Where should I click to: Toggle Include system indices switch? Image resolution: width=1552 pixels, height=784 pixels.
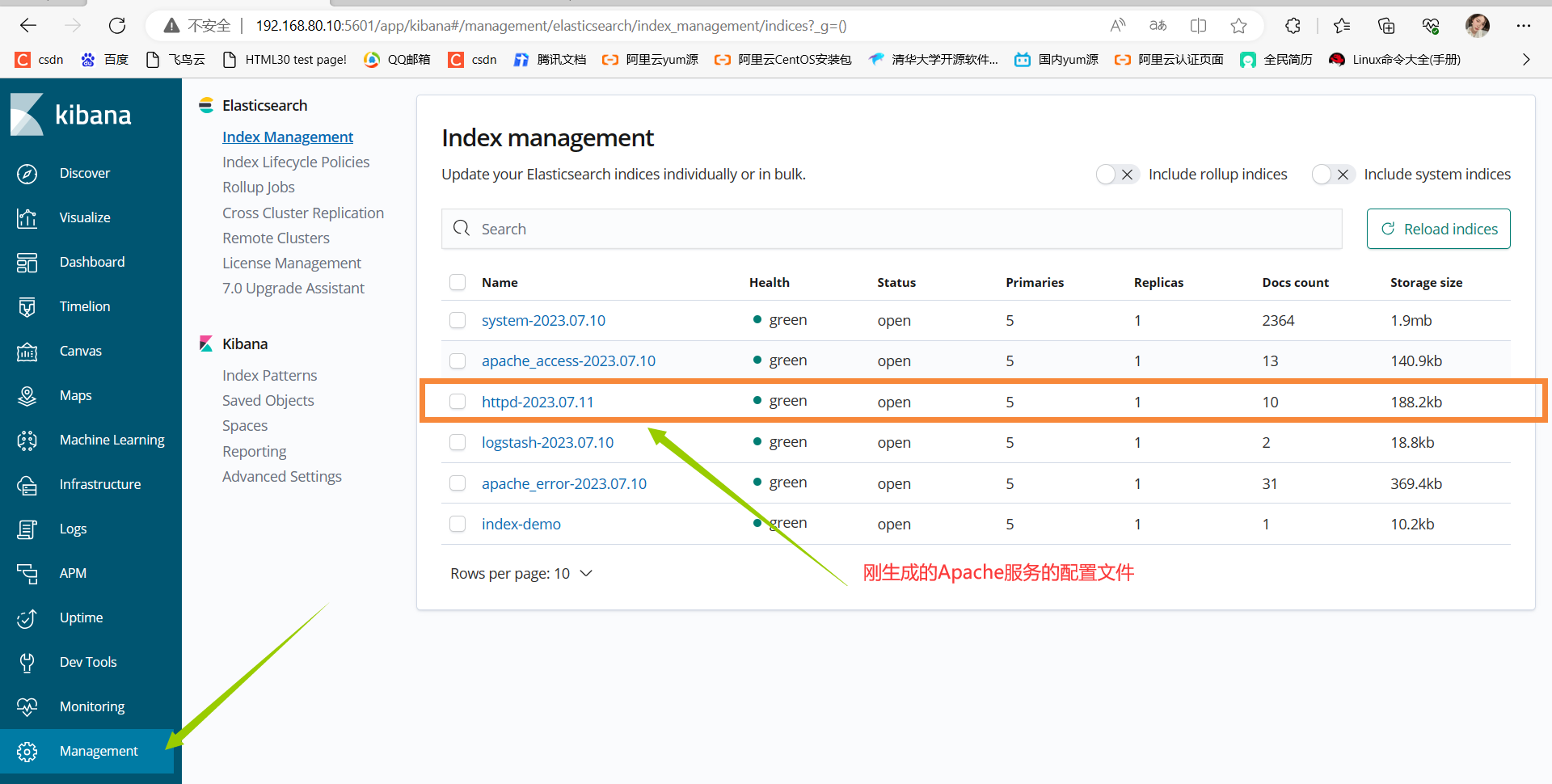(1333, 175)
